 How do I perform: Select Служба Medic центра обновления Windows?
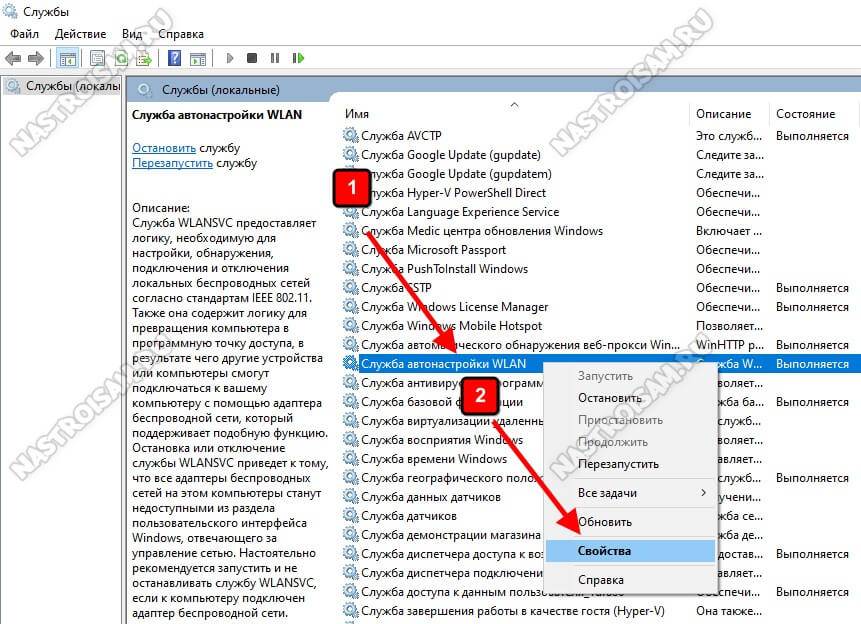tap(482, 231)
